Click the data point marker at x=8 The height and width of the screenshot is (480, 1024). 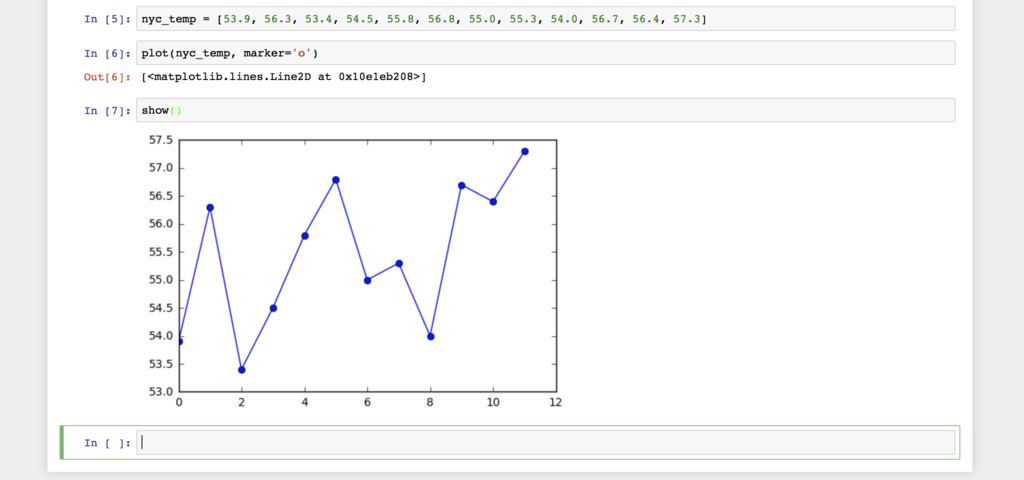tap(430, 336)
